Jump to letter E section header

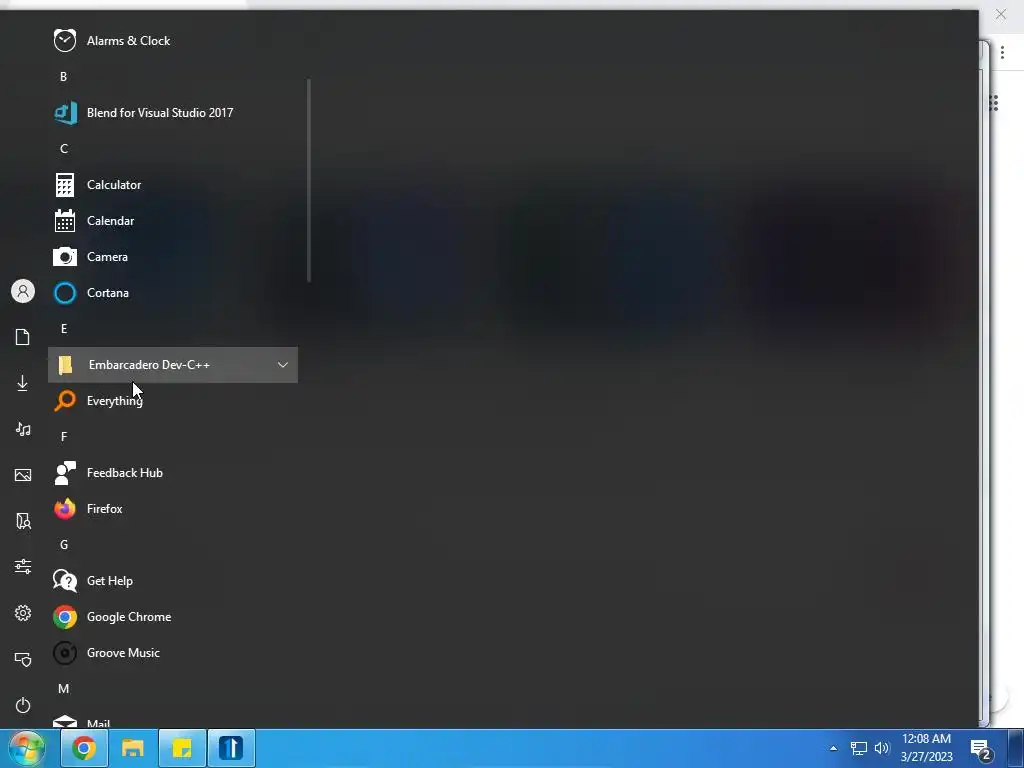pyautogui.click(x=63, y=328)
